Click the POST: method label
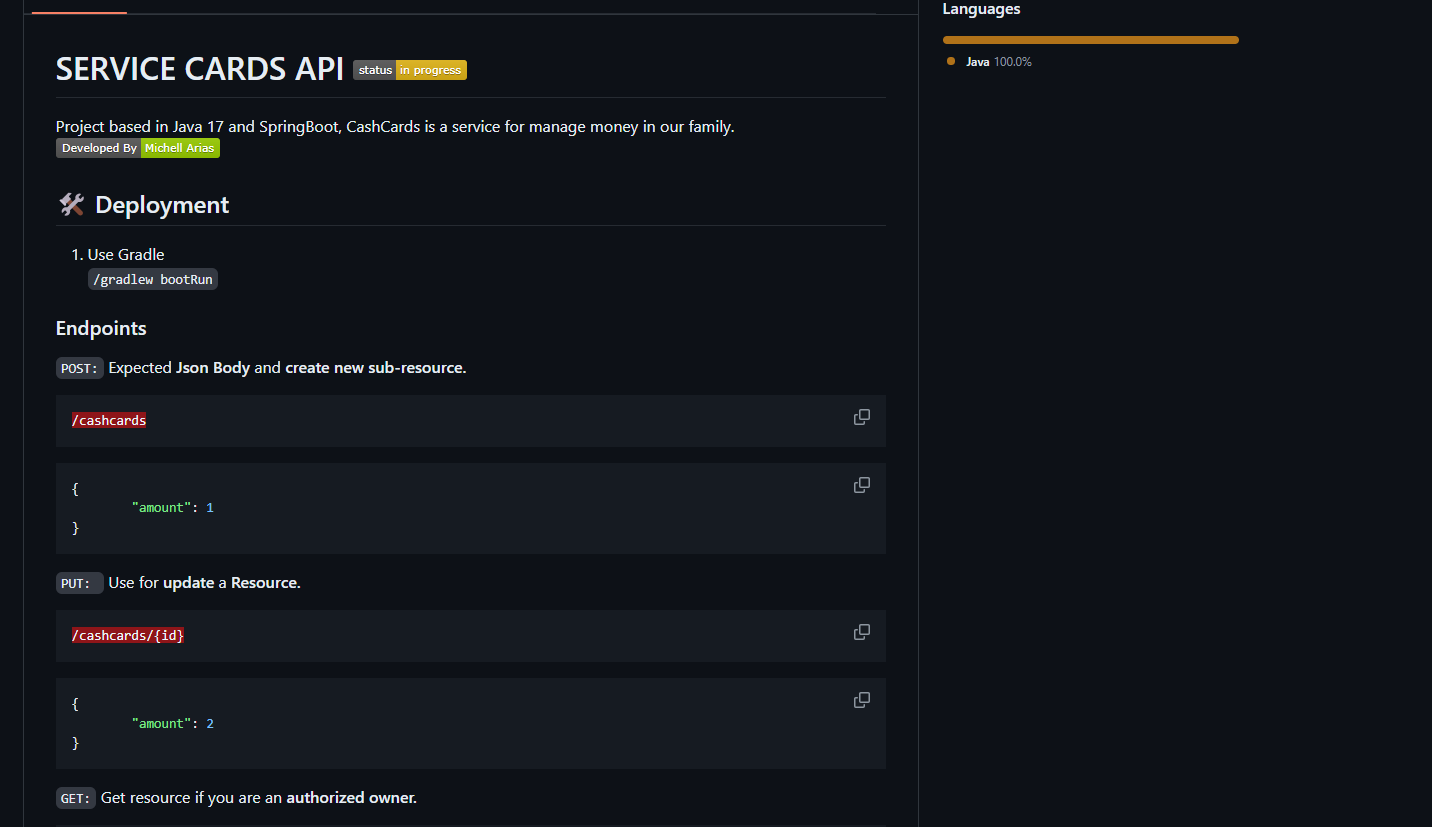The width and height of the screenshot is (1432, 827). 80,368
